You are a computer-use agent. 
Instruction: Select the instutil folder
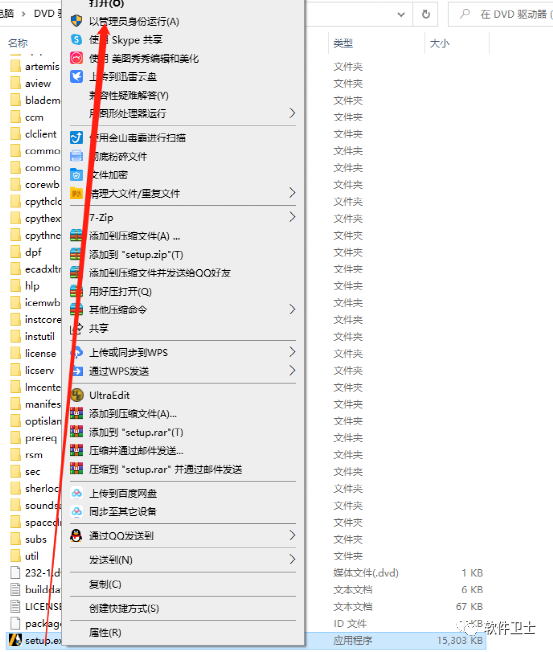[33, 336]
